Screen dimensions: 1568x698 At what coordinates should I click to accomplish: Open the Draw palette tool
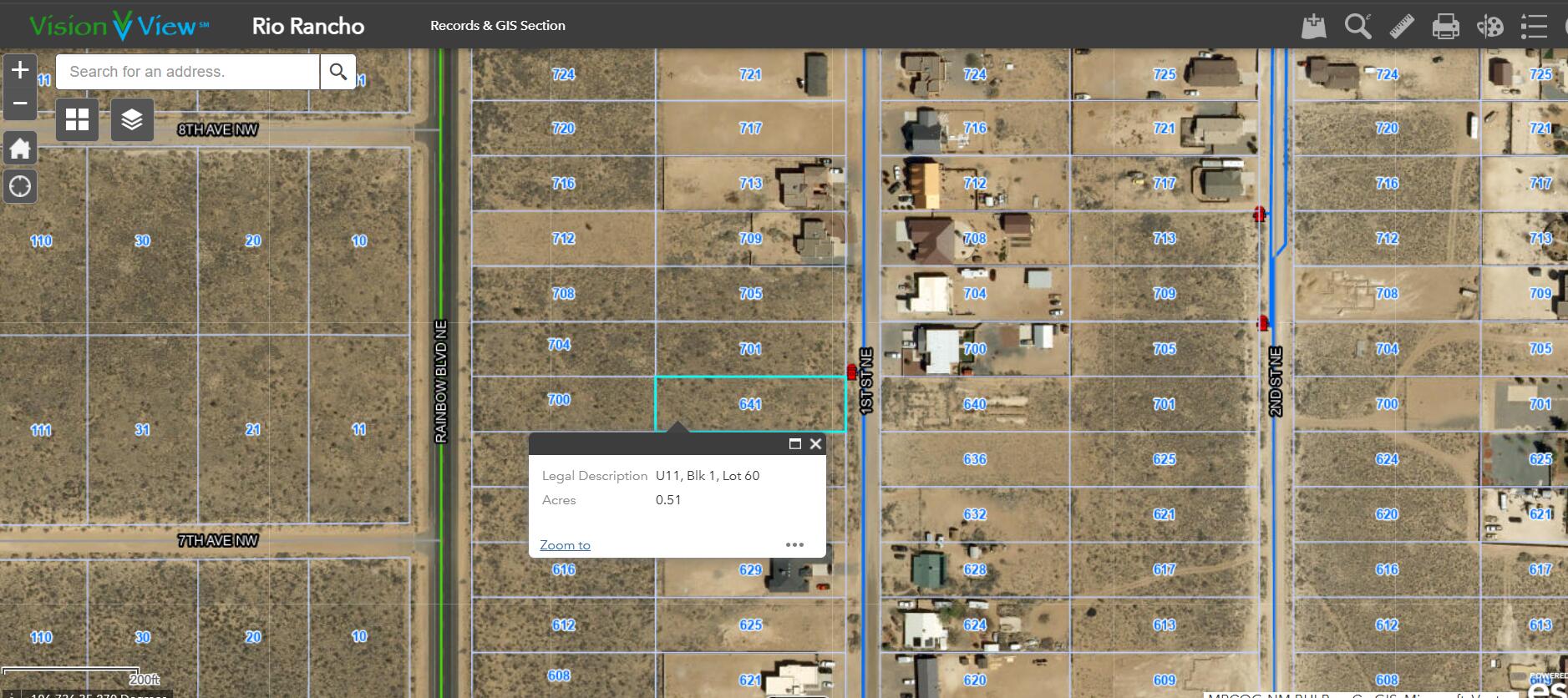tap(1489, 26)
